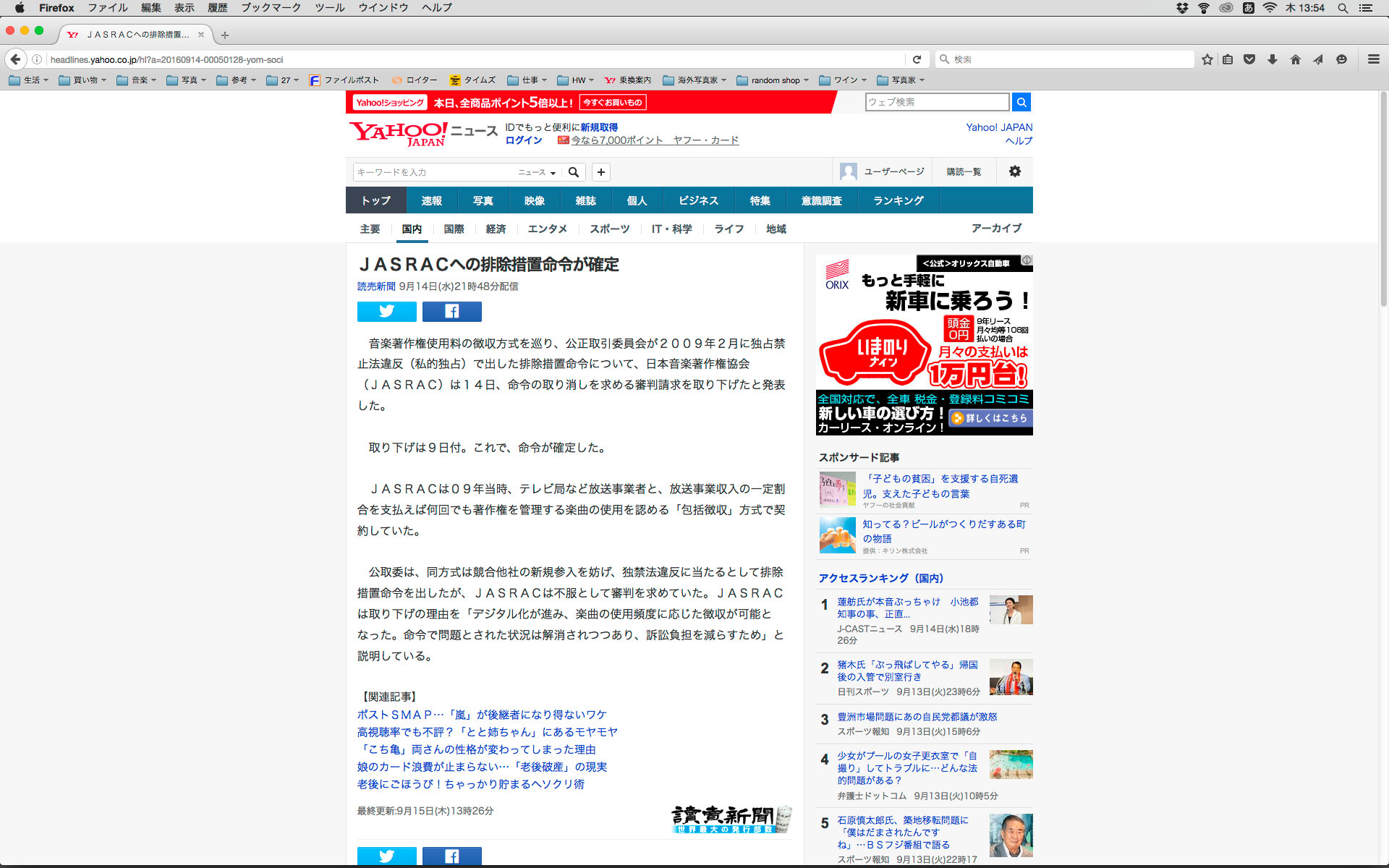This screenshot has width=1389, height=868.
Task: Open the Firefox hamburger menu
Action: pyautogui.click(x=1373, y=59)
